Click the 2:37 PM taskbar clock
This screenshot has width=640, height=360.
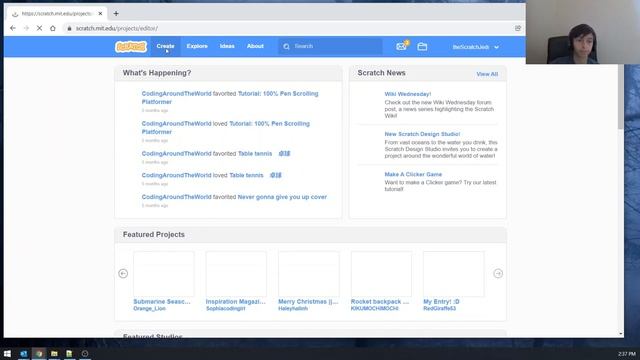tap(627, 354)
